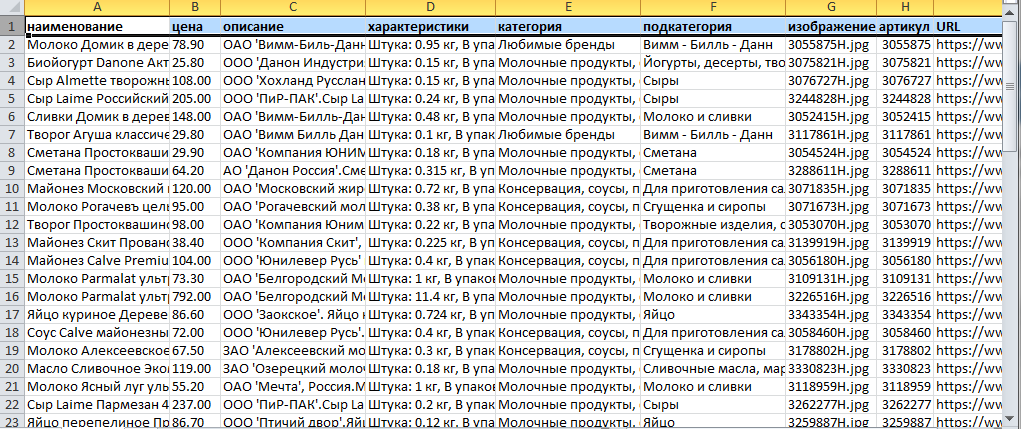Select image cell '3330823H.jpg'
1021x429 pixels.
tap(831, 368)
